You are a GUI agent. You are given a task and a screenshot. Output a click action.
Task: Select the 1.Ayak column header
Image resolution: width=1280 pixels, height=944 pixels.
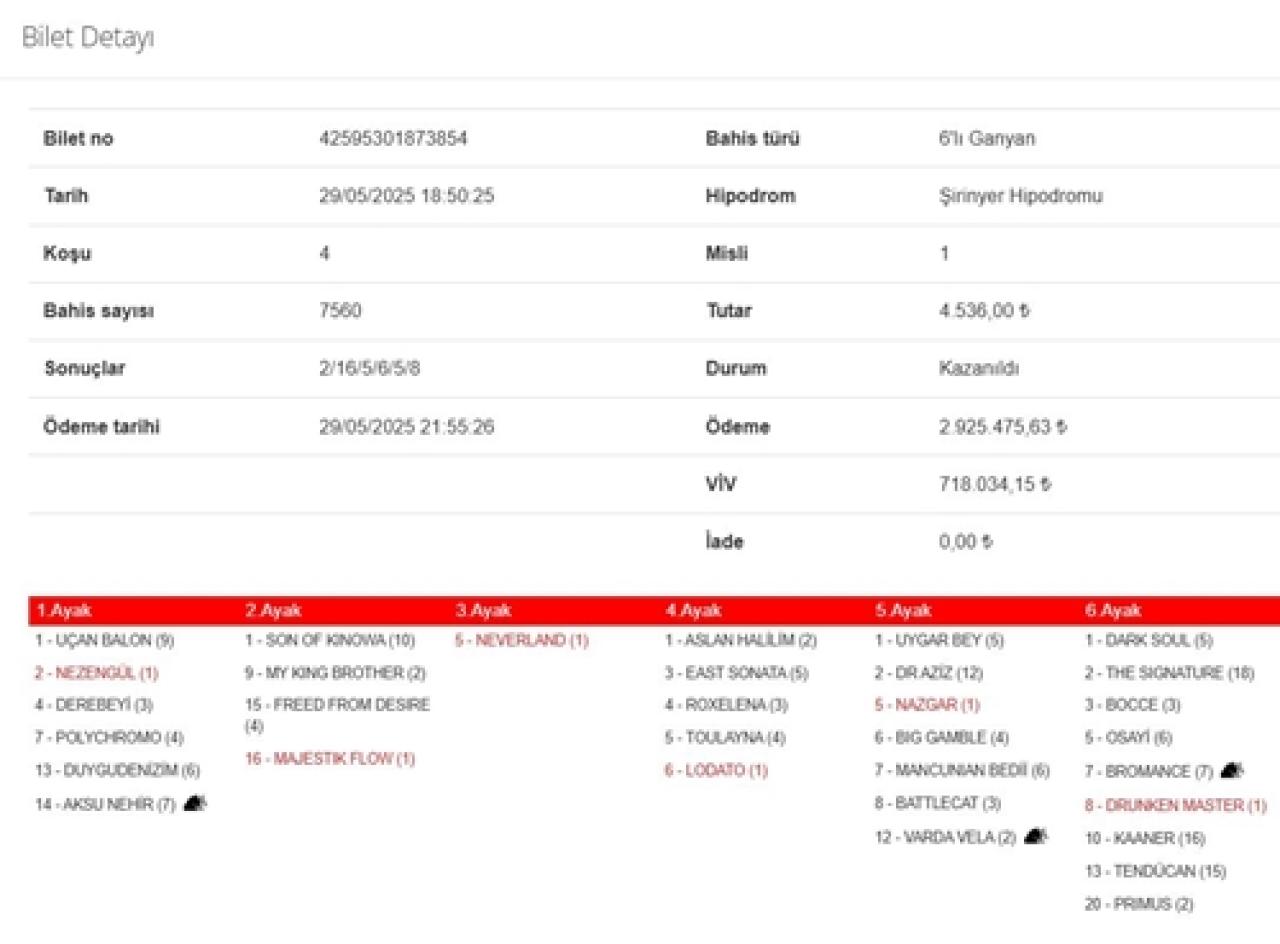click(x=57, y=610)
